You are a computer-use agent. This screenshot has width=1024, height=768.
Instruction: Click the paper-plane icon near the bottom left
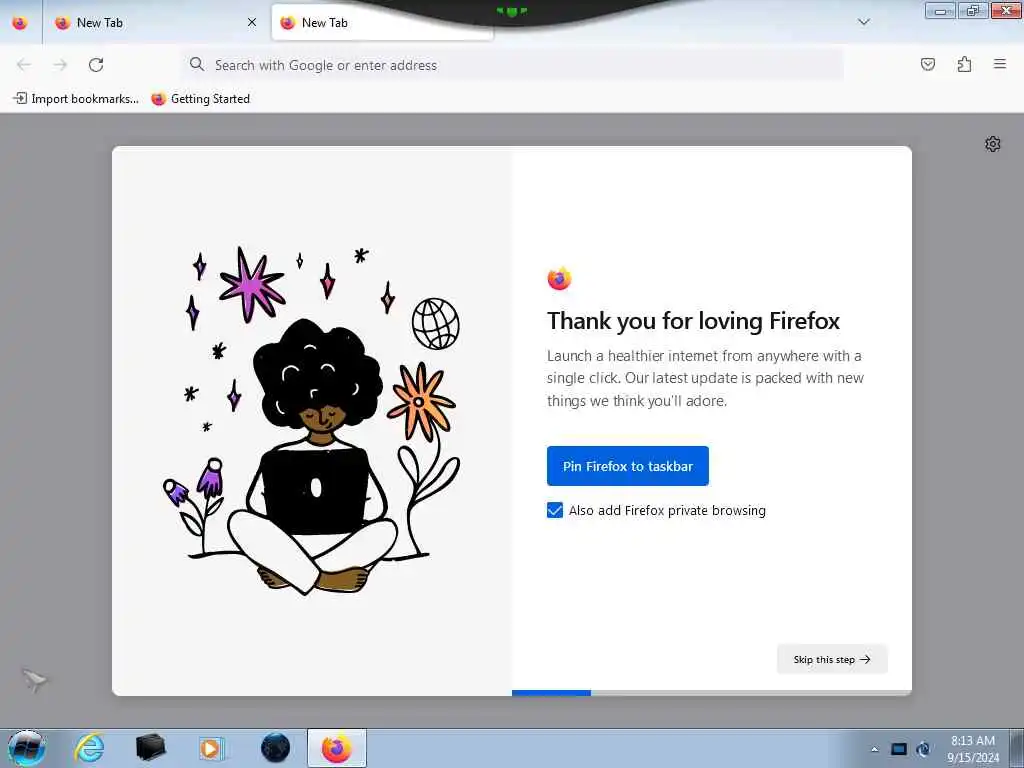tap(34, 680)
